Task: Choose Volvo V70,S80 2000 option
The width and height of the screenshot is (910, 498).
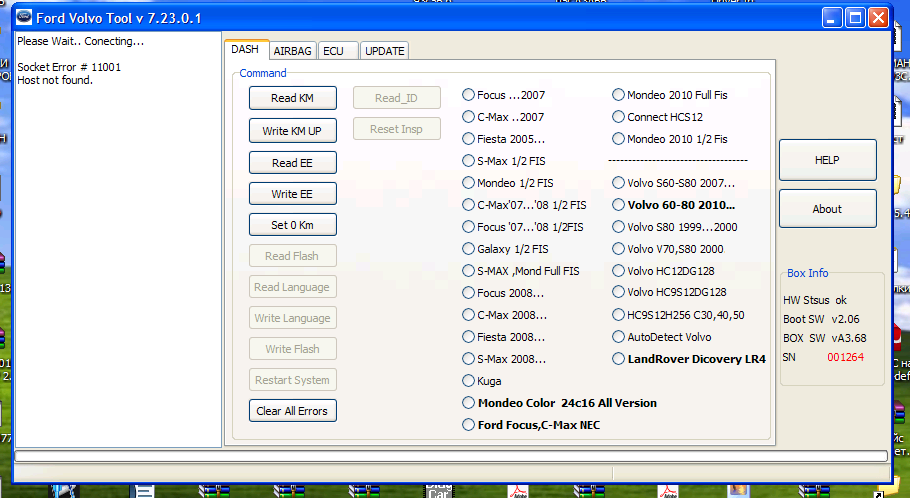Action: 668,249
